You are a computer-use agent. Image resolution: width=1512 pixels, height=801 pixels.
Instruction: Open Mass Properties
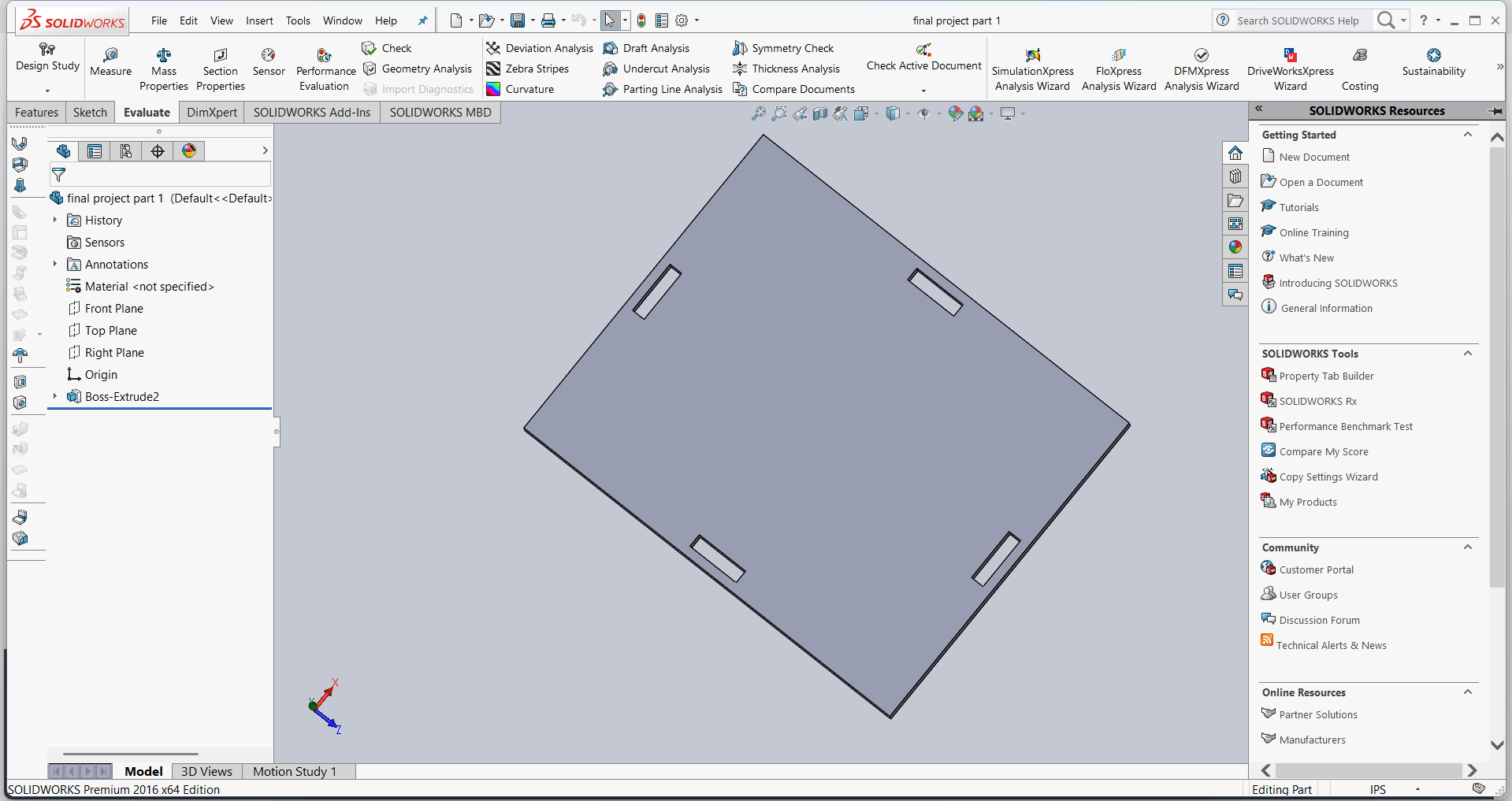pyautogui.click(x=164, y=69)
